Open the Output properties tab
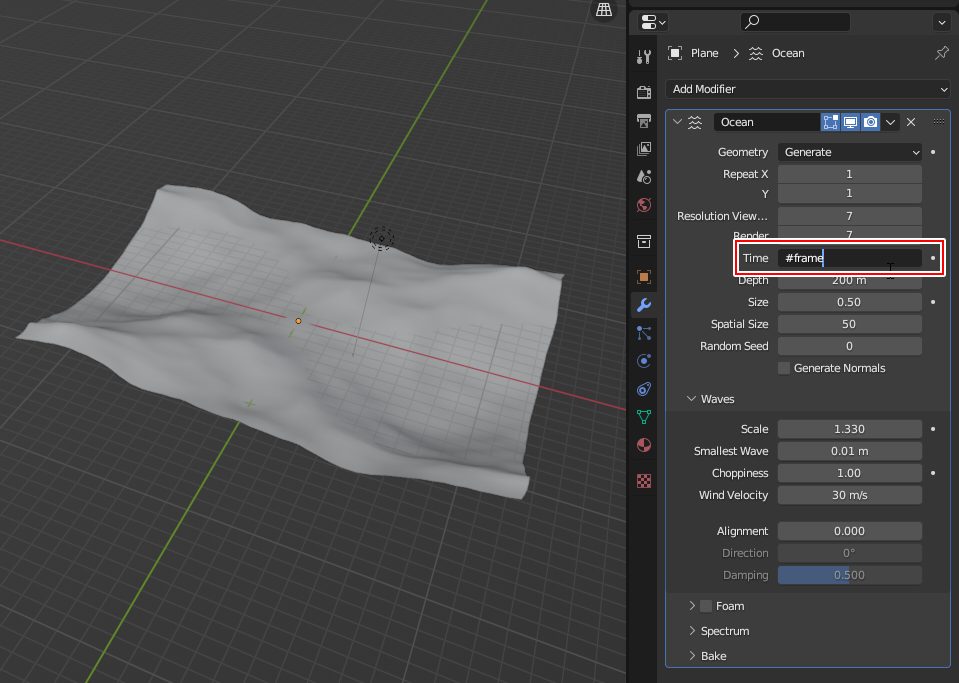The height and width of the screenshot is (683, 959). coord(644,121)
